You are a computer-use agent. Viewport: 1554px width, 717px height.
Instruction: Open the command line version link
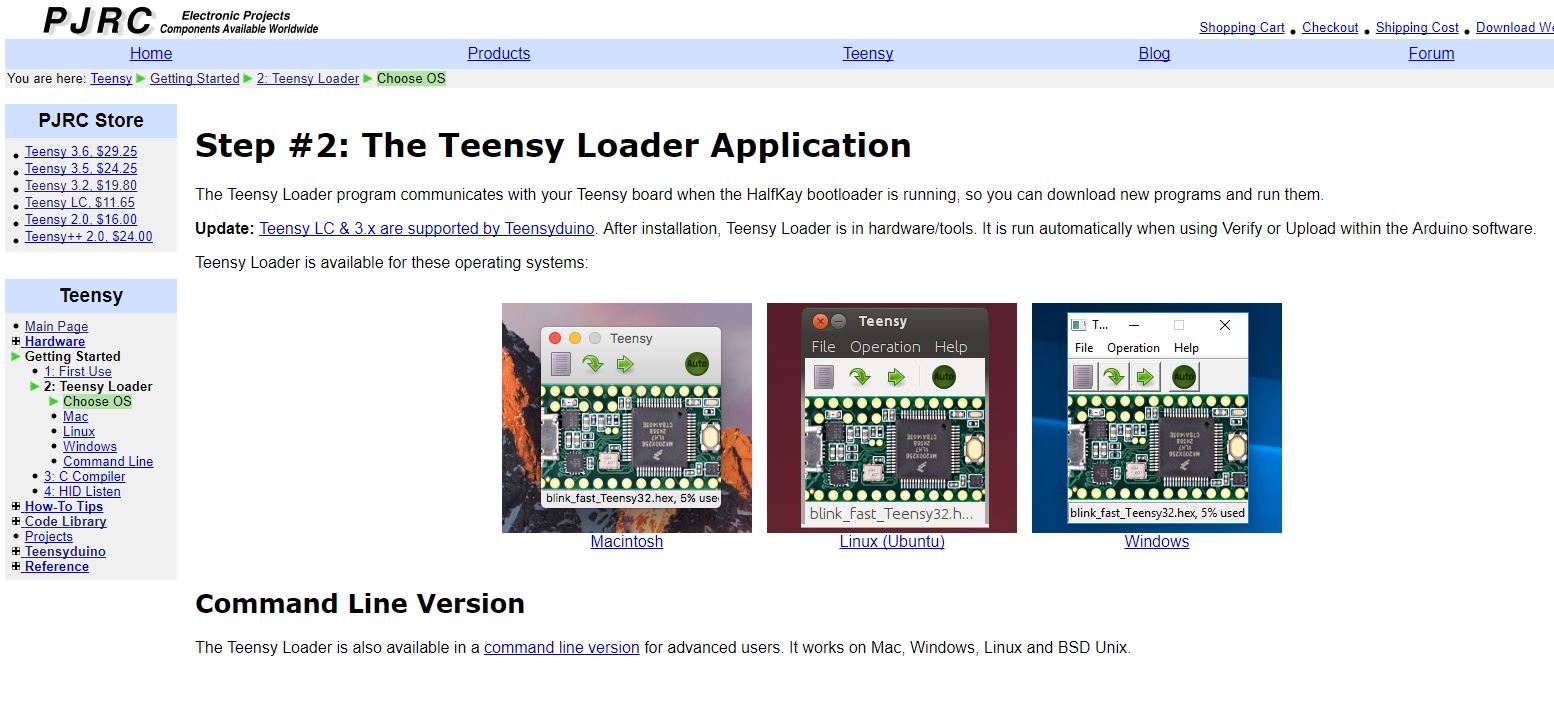click(562, 648)
